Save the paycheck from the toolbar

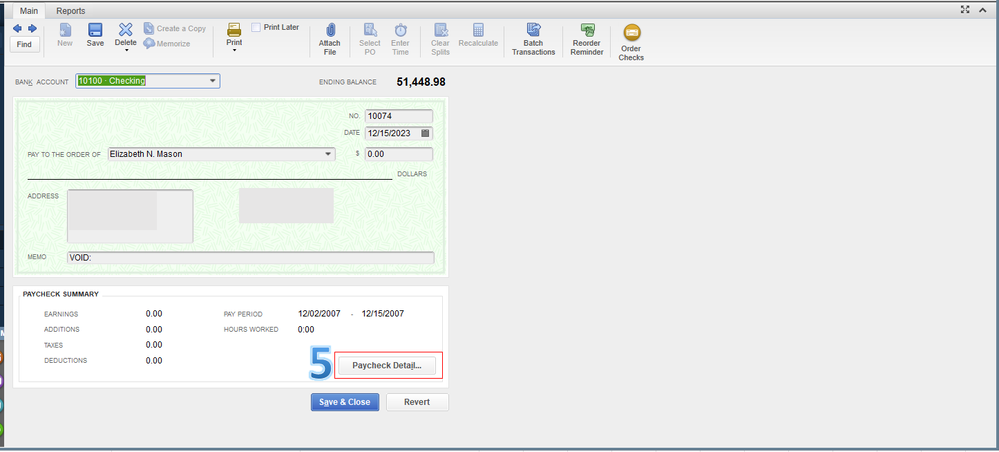click(95, 36)
